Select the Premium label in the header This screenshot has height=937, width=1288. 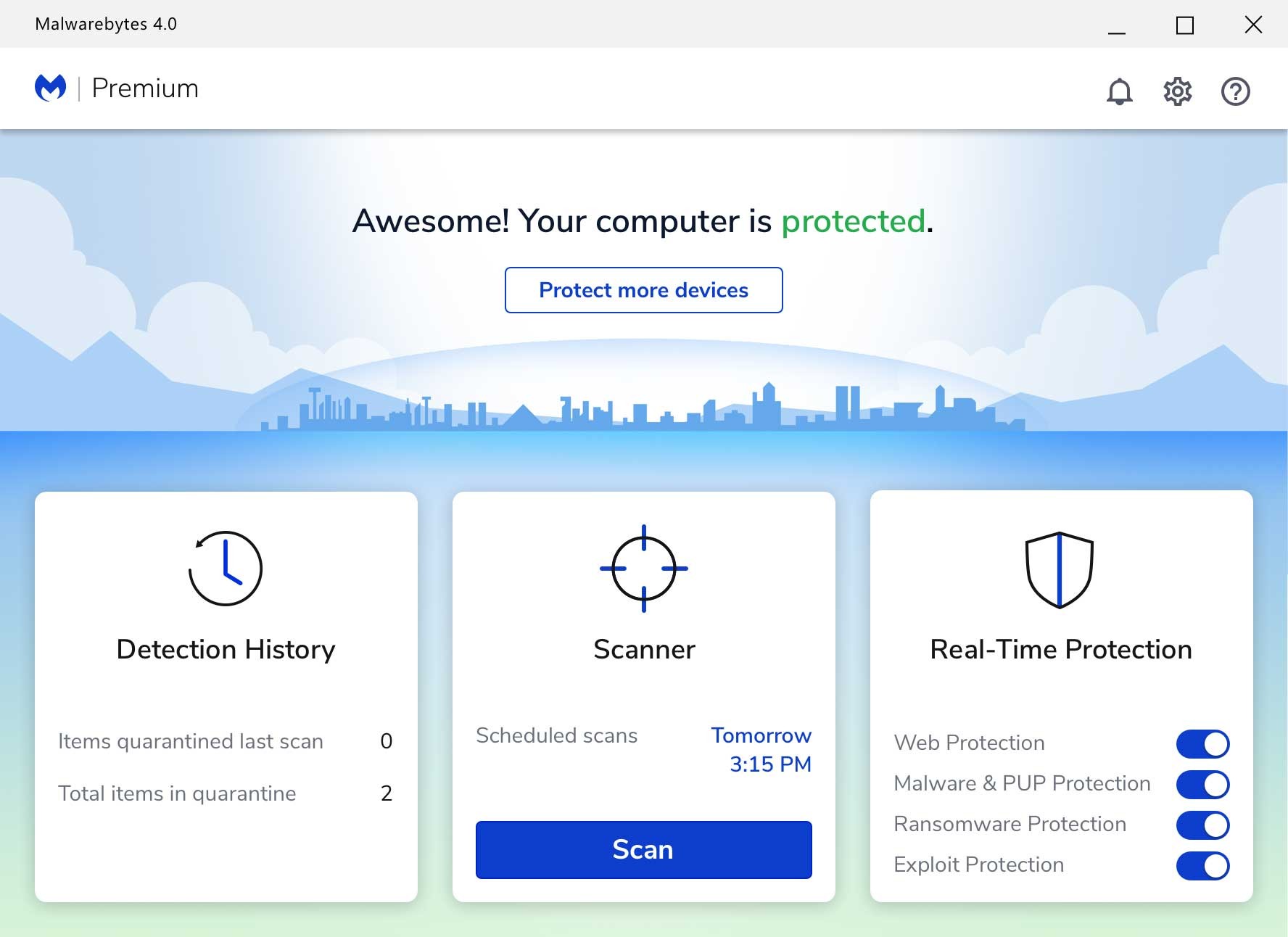click(x=145, y=88)
